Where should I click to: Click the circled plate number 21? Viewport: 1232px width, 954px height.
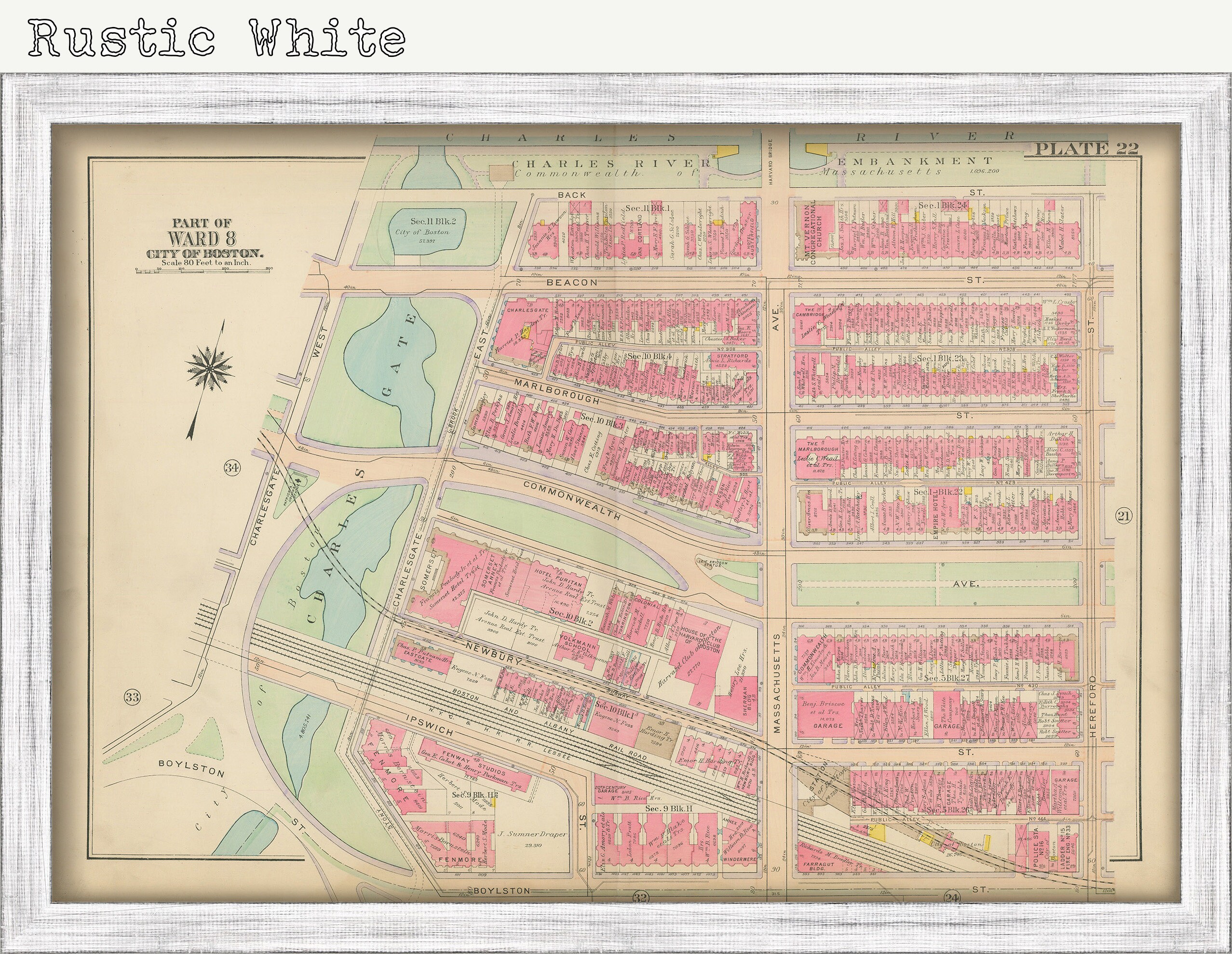pyautogui.click(x=1123, y=515)
